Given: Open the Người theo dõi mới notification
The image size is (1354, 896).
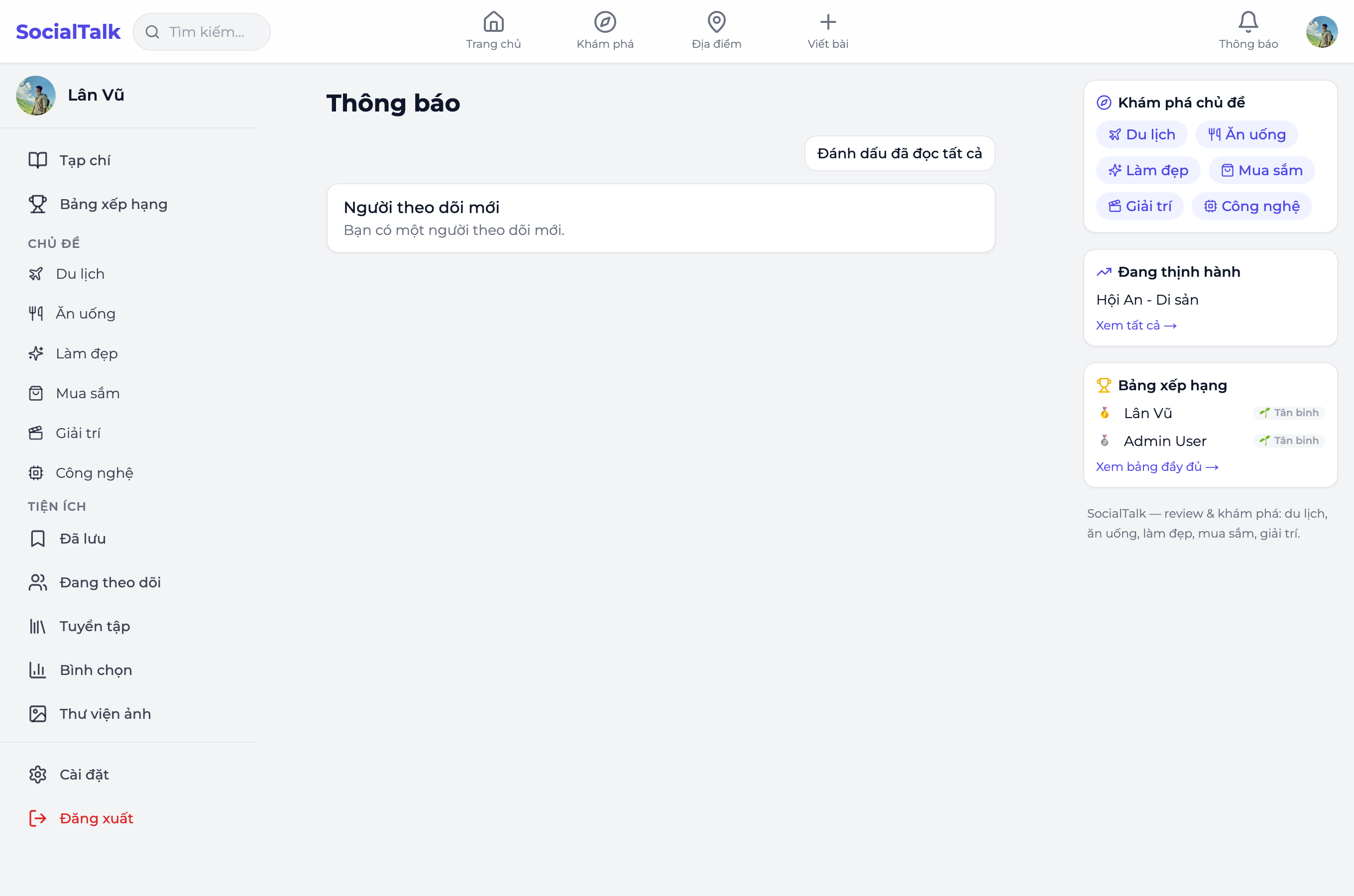Looking at the screenshot, I should (x=661, y=218).
